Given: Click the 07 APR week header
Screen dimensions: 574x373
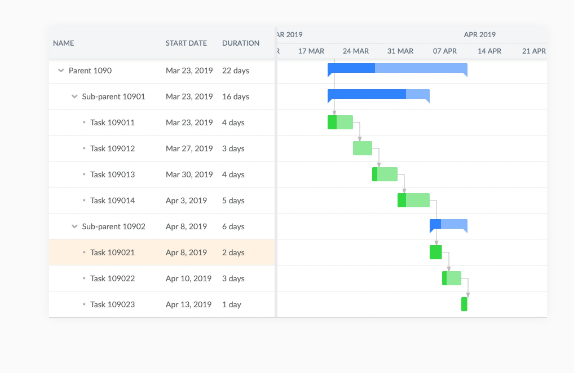Looking at the screenshot, I should (445, 51).
